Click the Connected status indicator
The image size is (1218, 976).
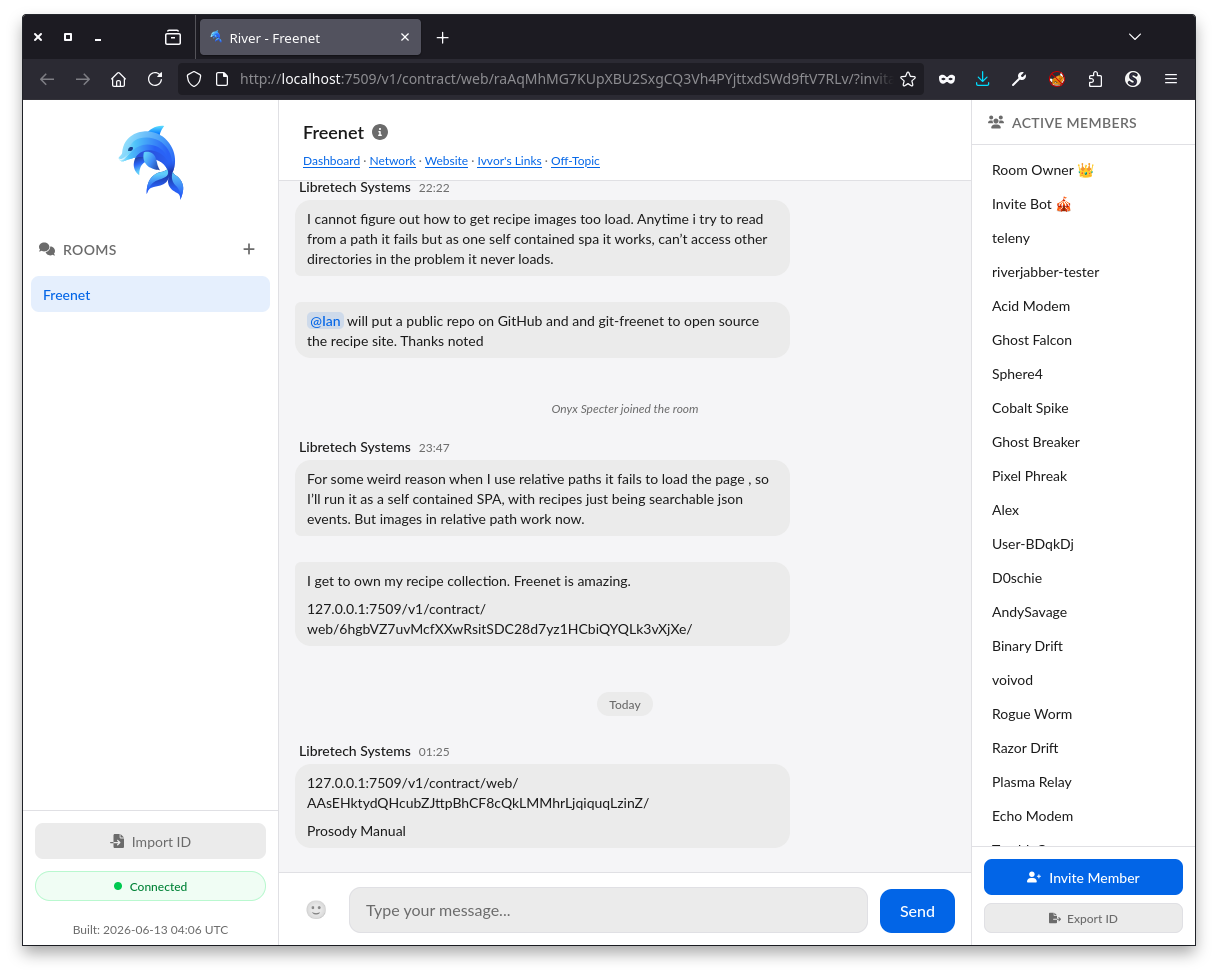(150, 886)
